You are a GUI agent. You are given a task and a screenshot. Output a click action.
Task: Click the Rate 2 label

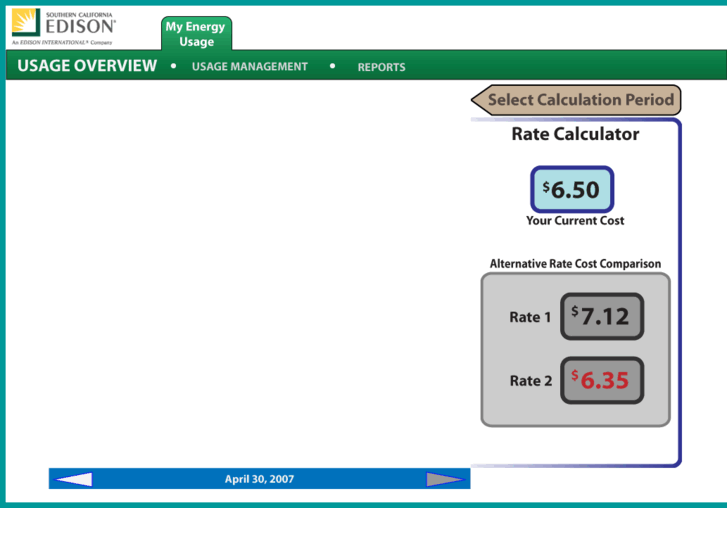pyautogui.click(x=530, y=381)
